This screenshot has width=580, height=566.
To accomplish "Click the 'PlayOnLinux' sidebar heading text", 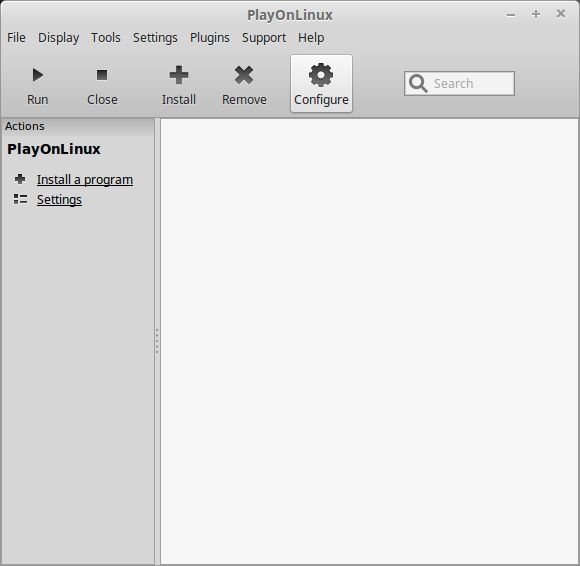I will [54, 149].
